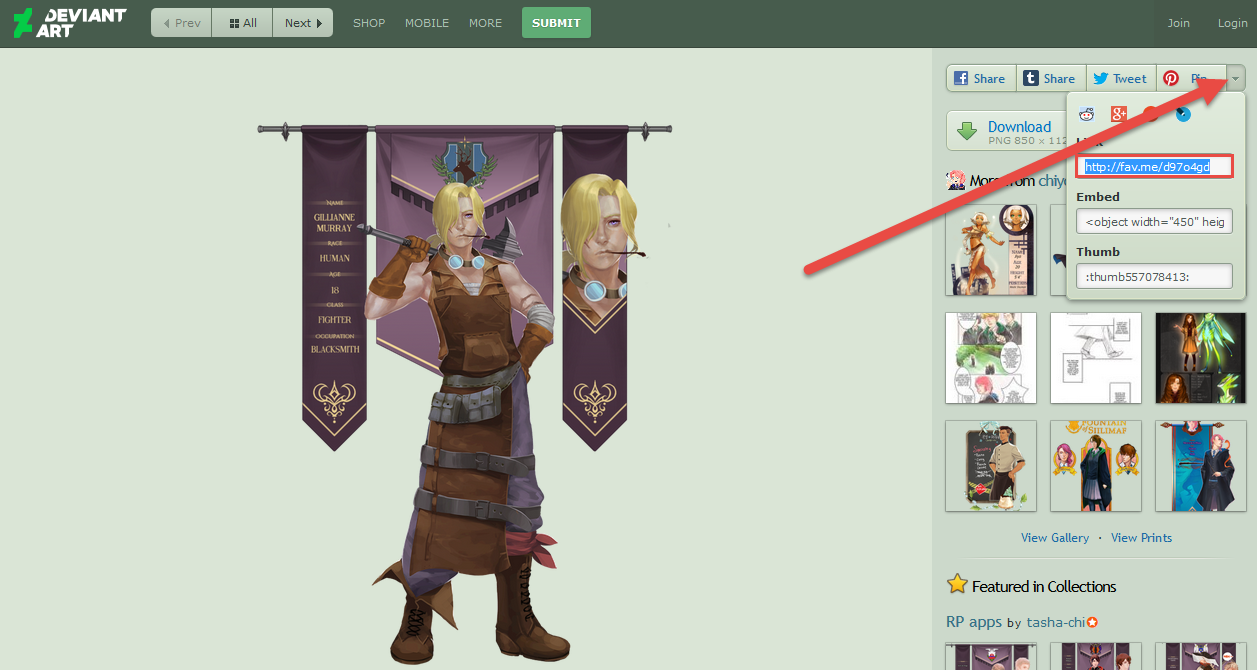The image size is (1257, 670).
Task: Share on Facebook
Action: pos(981,79)
